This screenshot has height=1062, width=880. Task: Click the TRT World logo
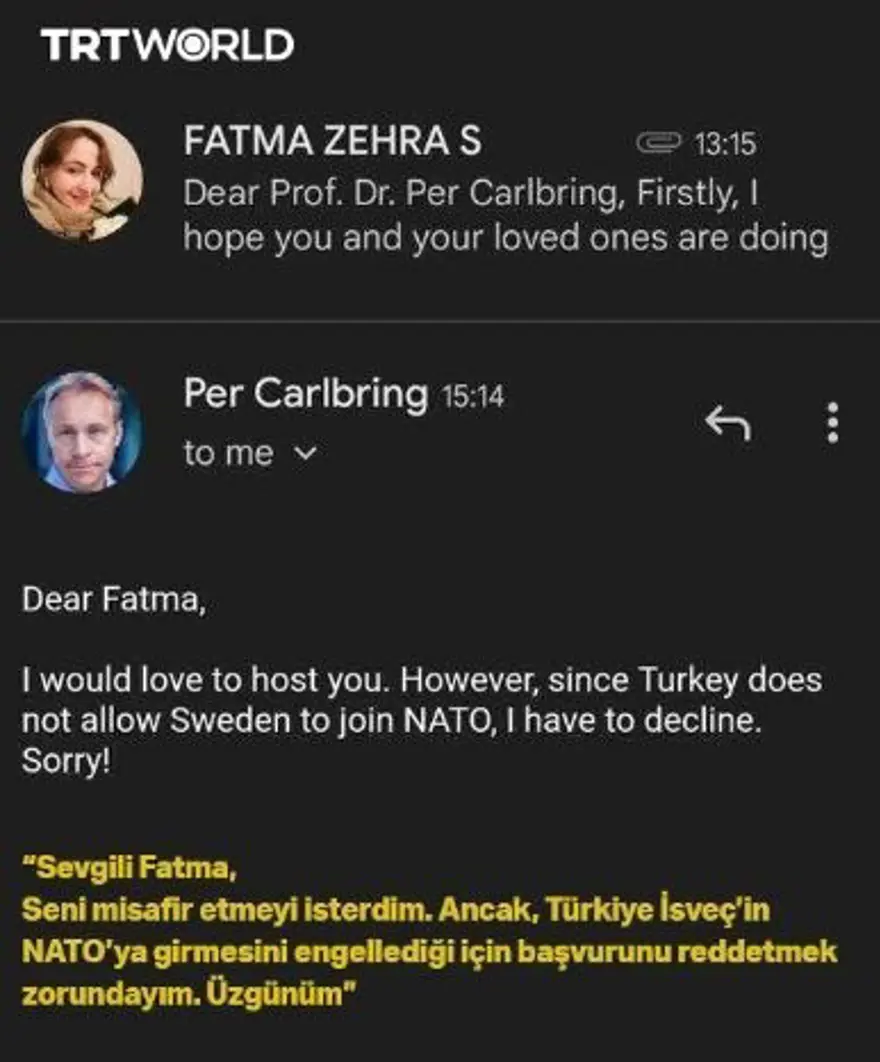pyautogui.click(x=167, y=45)
